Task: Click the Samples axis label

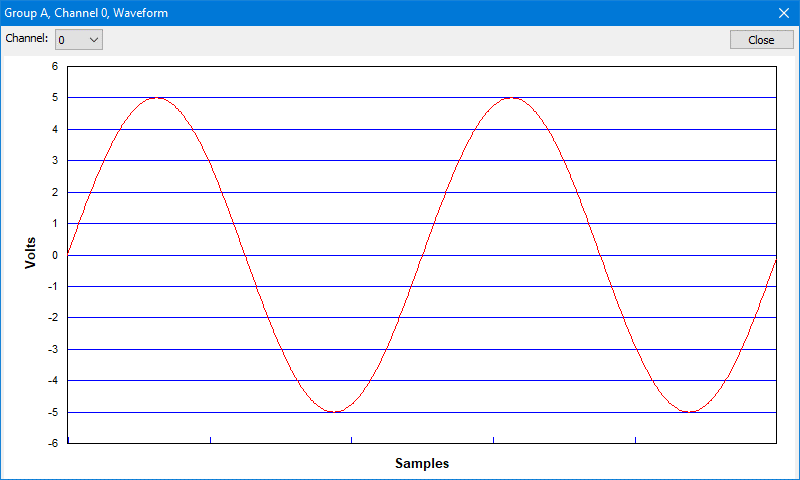Action: point(422,463)
